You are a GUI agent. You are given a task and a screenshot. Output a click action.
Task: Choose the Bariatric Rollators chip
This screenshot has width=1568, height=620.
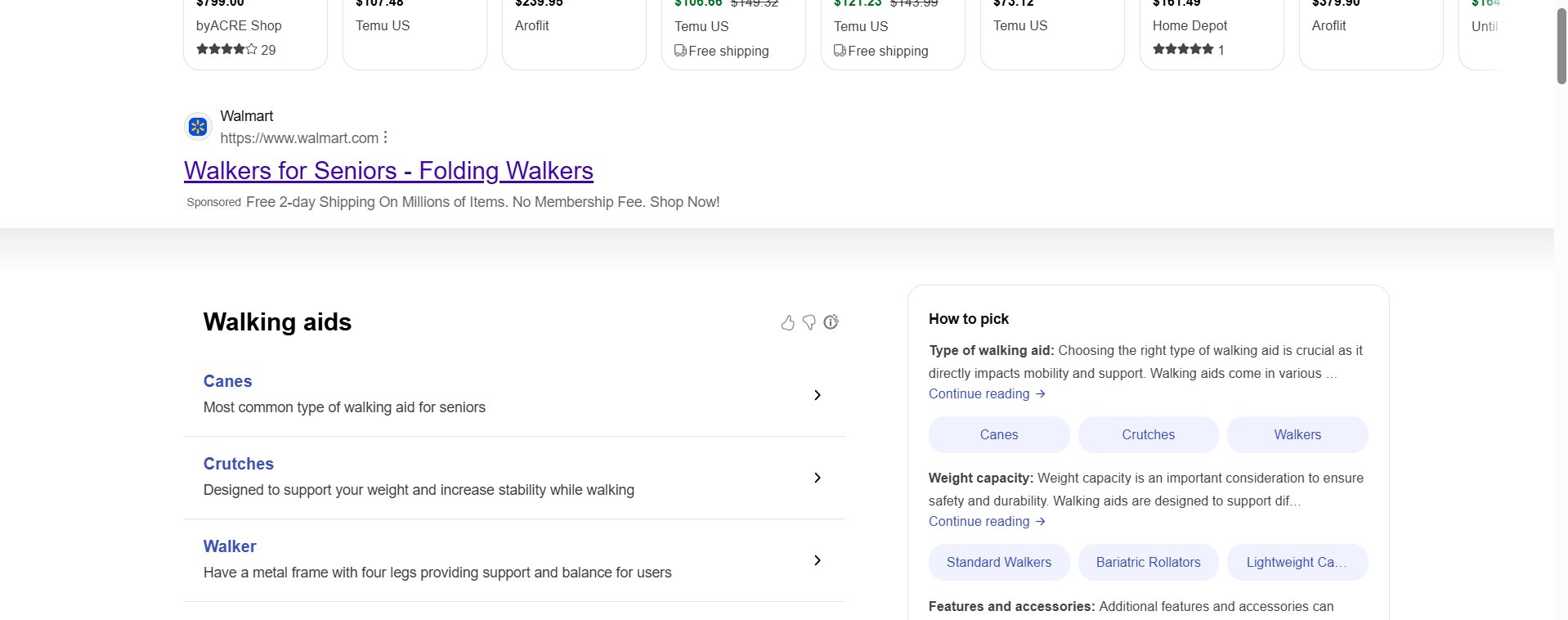tap(1148, 562)
